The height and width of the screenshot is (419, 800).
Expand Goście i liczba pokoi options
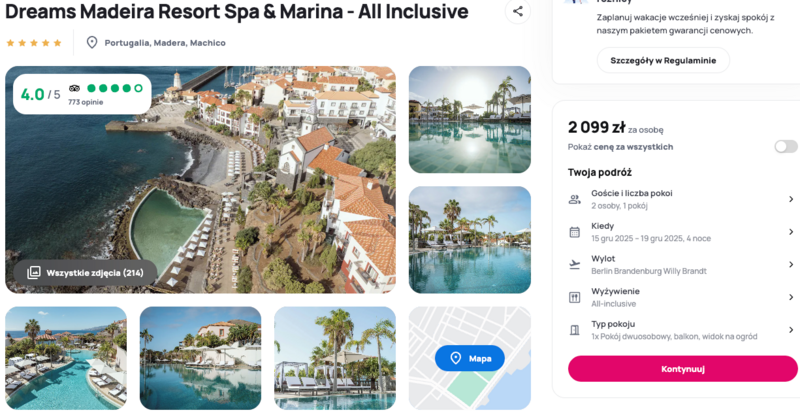[790, 199]
